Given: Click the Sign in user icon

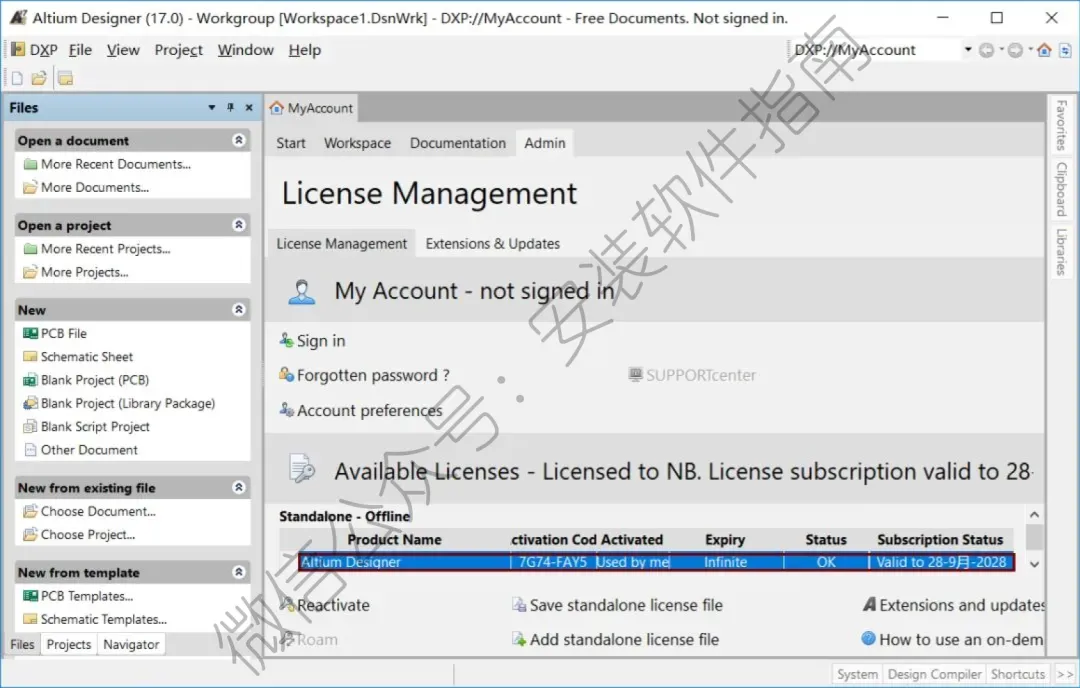Looking at the screenshot, I should 287,340.
